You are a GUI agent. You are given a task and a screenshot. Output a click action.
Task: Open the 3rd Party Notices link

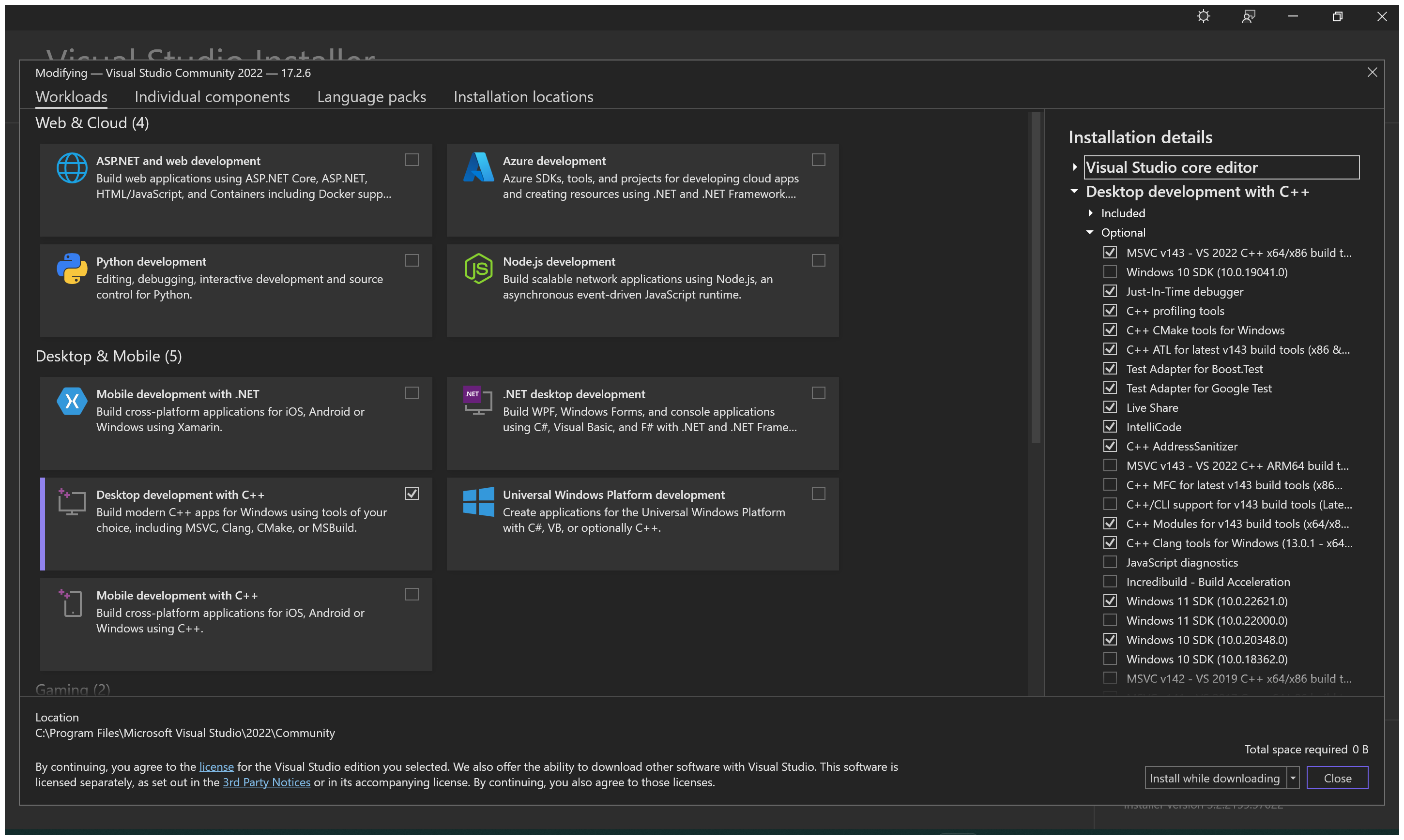click(266, 782)
